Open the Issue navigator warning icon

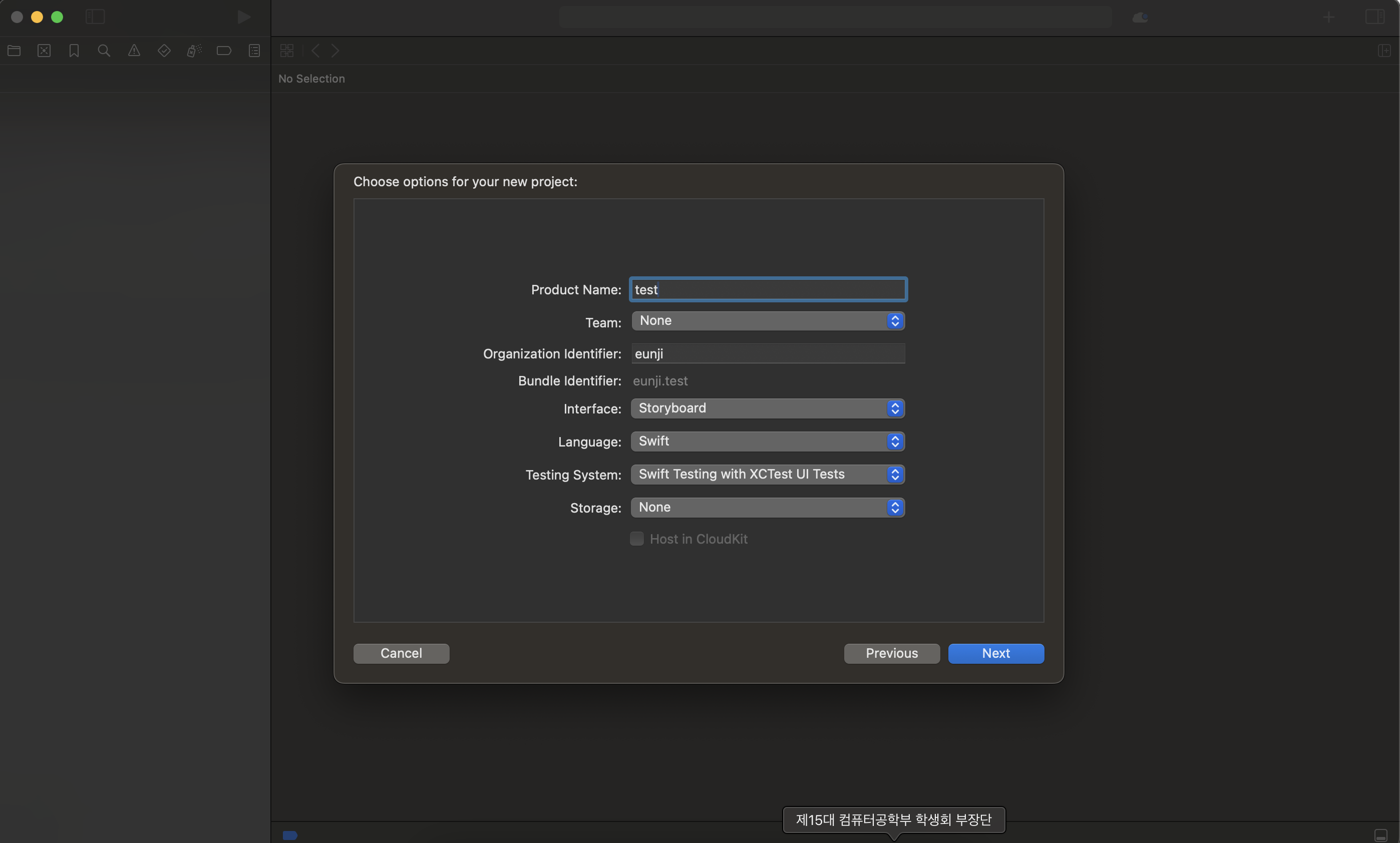[134, 51]
